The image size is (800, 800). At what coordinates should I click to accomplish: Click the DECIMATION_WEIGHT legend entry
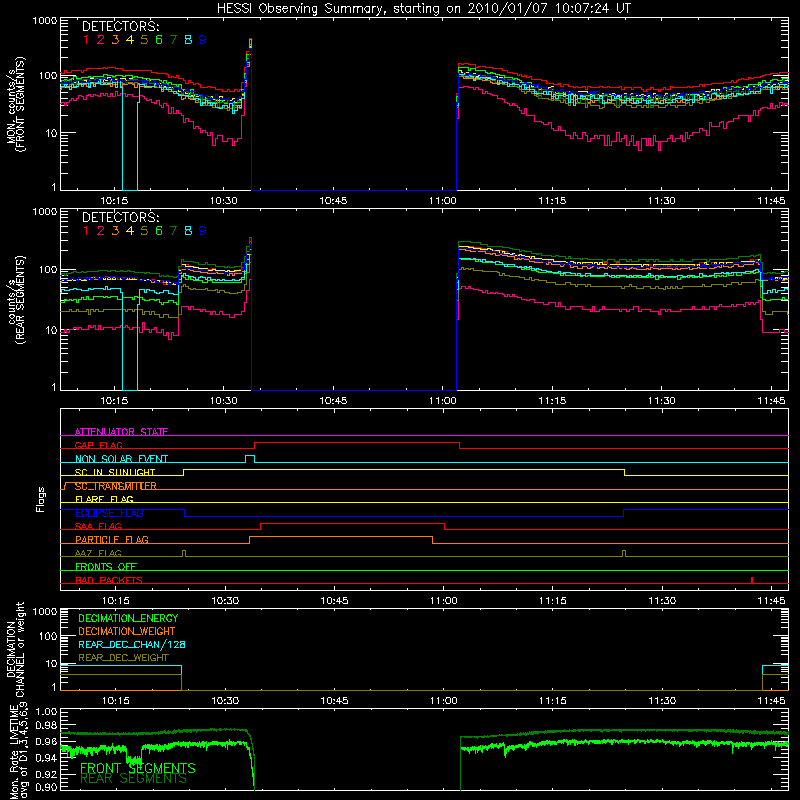click(127, 631)
